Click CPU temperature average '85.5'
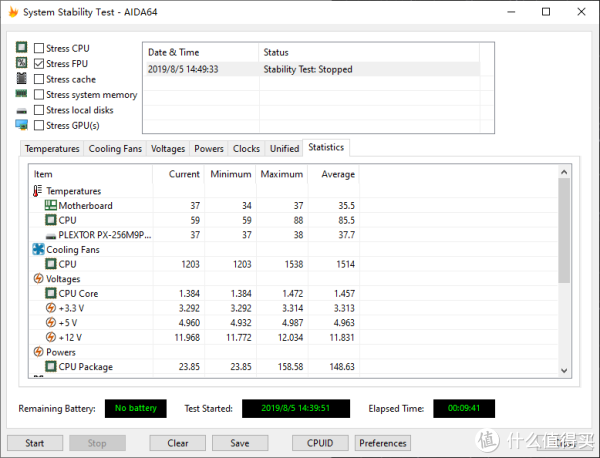Image resolution: width=600 pixels, height=458 pixels. click(x=346, y=220)
